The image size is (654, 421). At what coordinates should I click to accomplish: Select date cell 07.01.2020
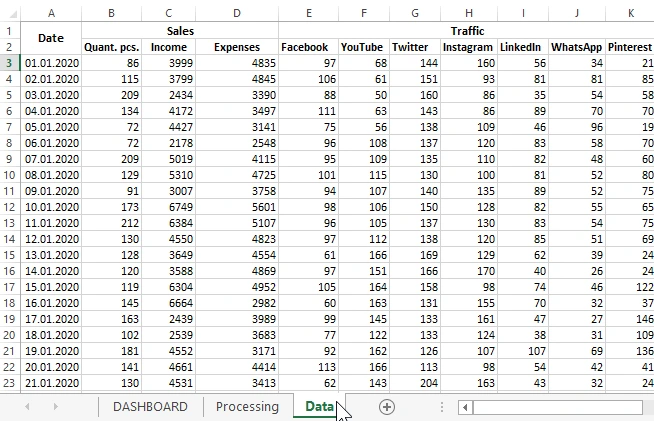pyautogui.click(x=51, y=159)
